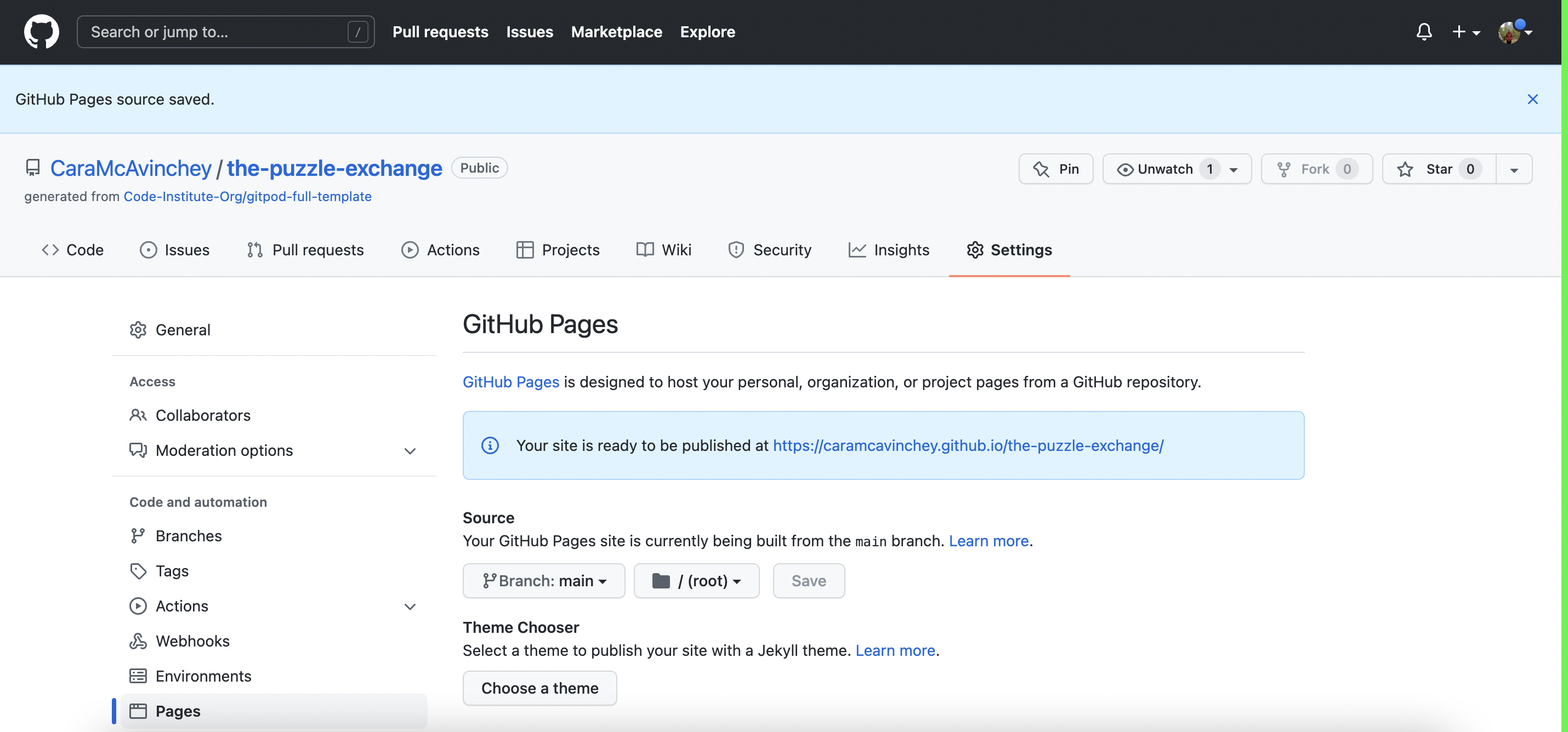
Task: Open General settings in sidebar
Action: (274, 330)
